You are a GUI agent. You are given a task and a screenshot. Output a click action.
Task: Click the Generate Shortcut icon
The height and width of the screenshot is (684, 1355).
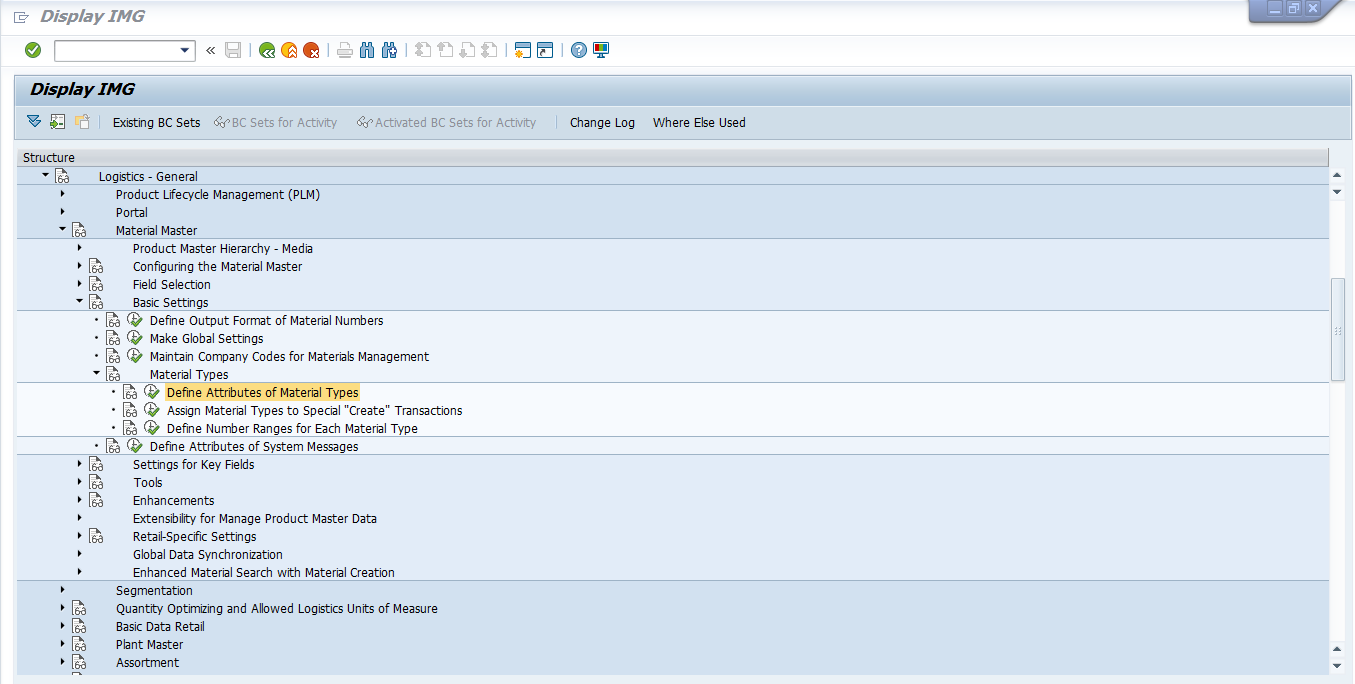pyautogui.click(x=545, y=50)
